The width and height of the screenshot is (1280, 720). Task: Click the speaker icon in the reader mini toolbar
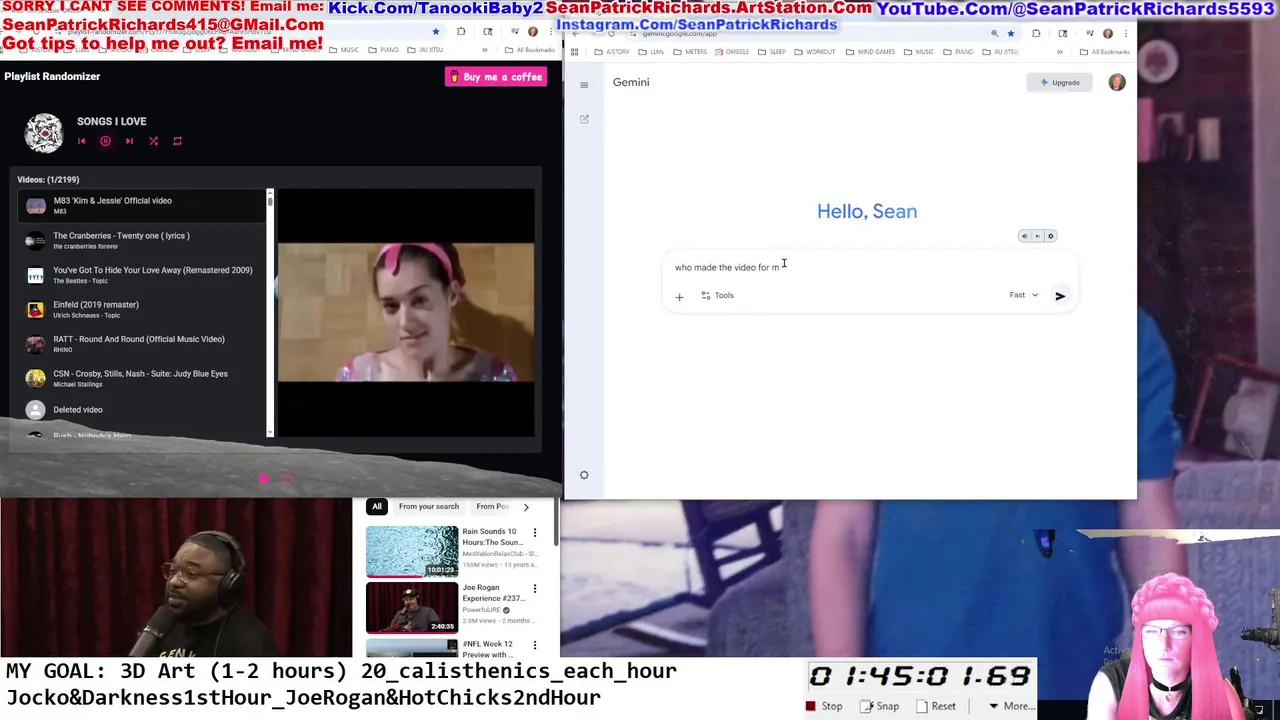tap(1024, 236)
